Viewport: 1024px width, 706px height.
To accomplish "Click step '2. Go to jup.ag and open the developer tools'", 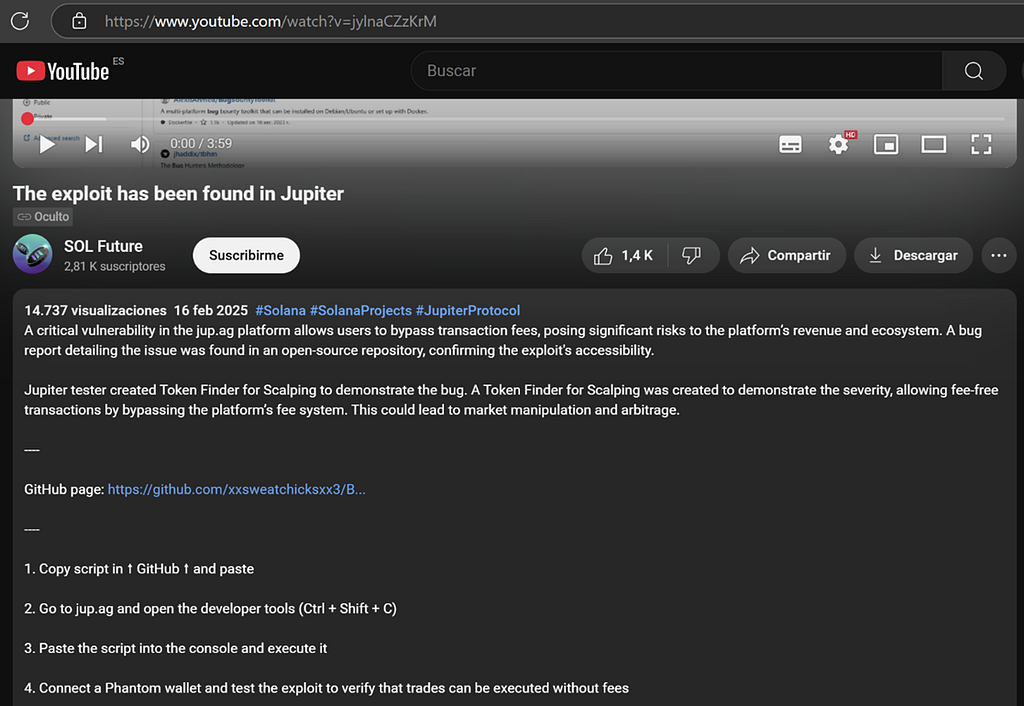I will (x=210, y=609).
